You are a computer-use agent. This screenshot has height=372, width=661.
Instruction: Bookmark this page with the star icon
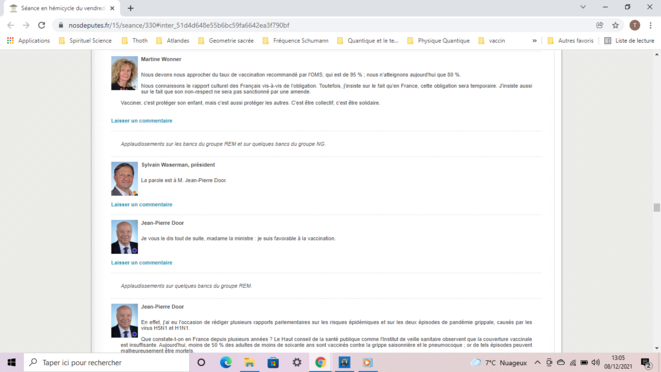(615, 25)
